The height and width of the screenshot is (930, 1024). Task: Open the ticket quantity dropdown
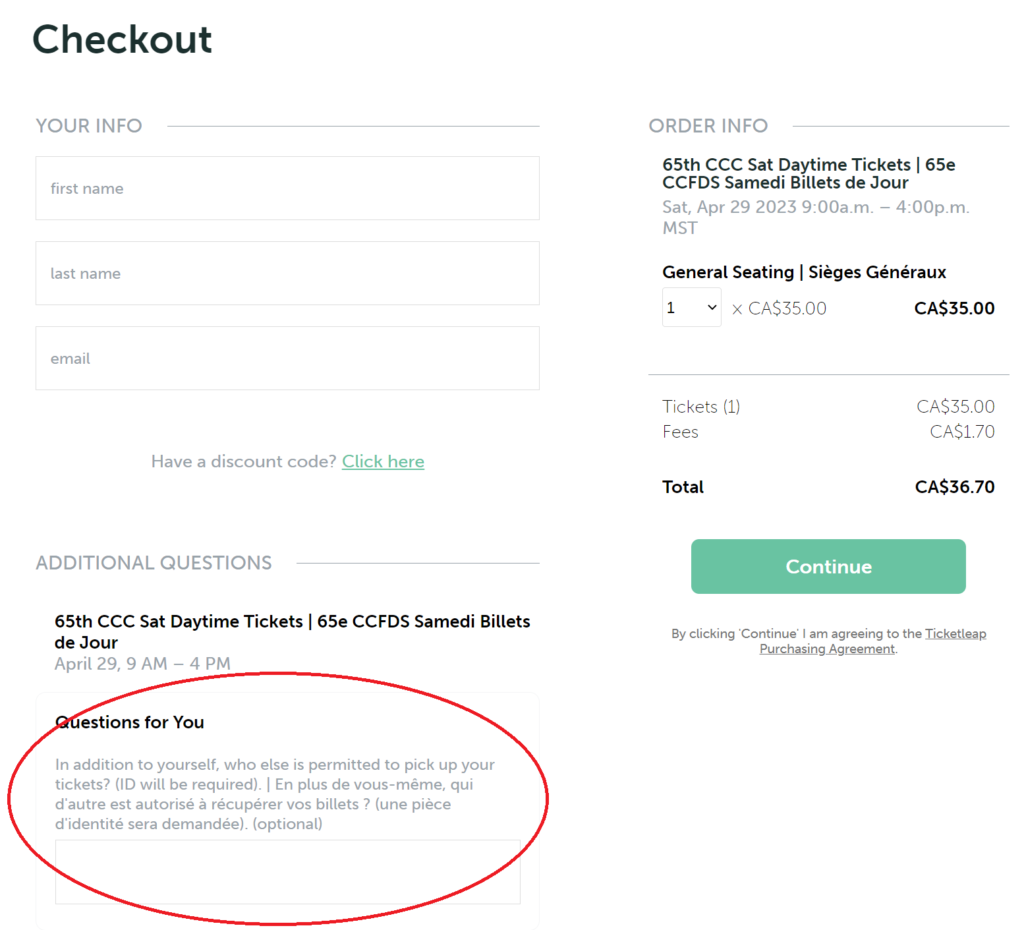coord(691,308)
